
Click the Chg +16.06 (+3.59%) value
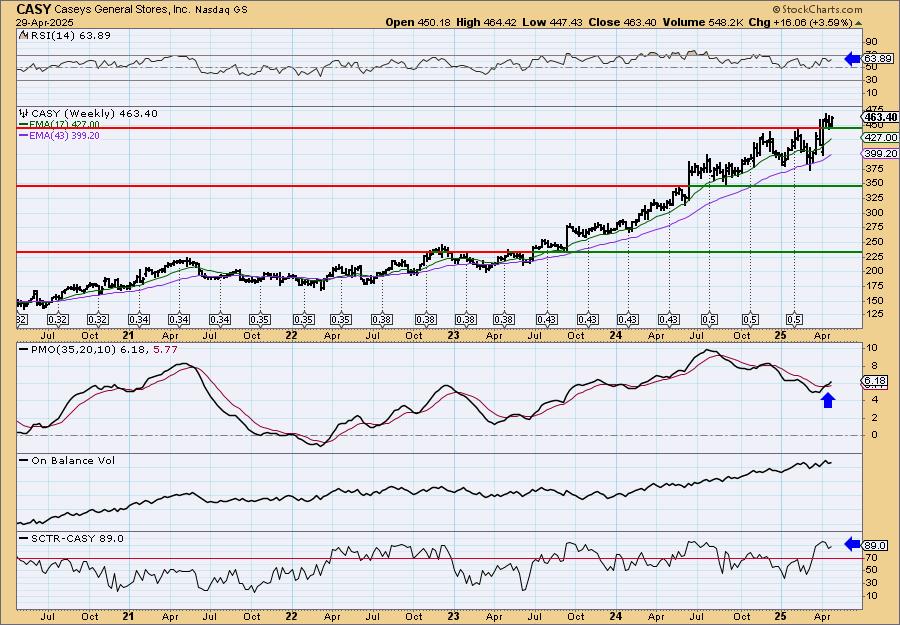click(801, 22)
